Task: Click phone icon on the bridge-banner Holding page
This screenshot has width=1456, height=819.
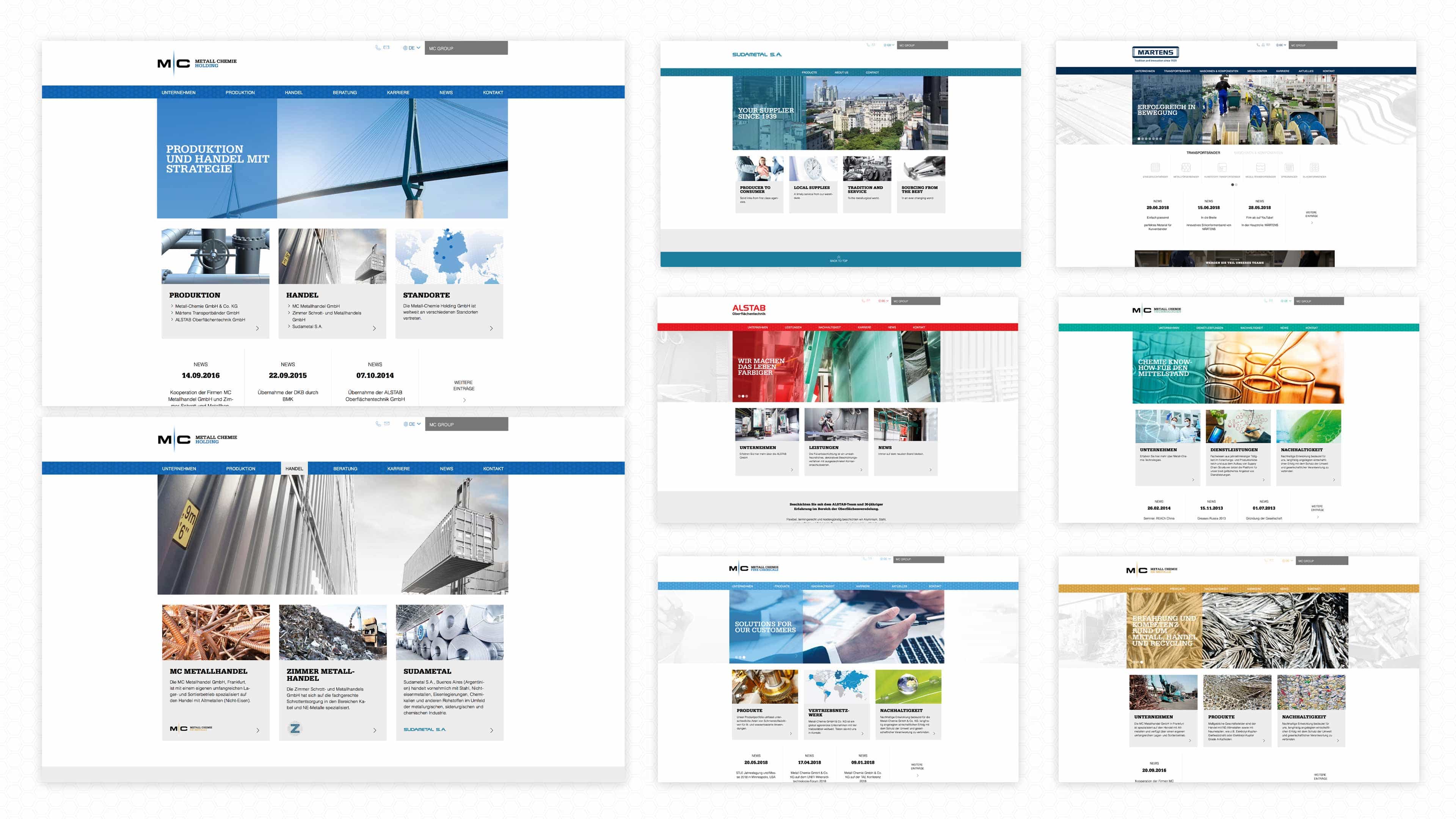Action: pos(378,47)
